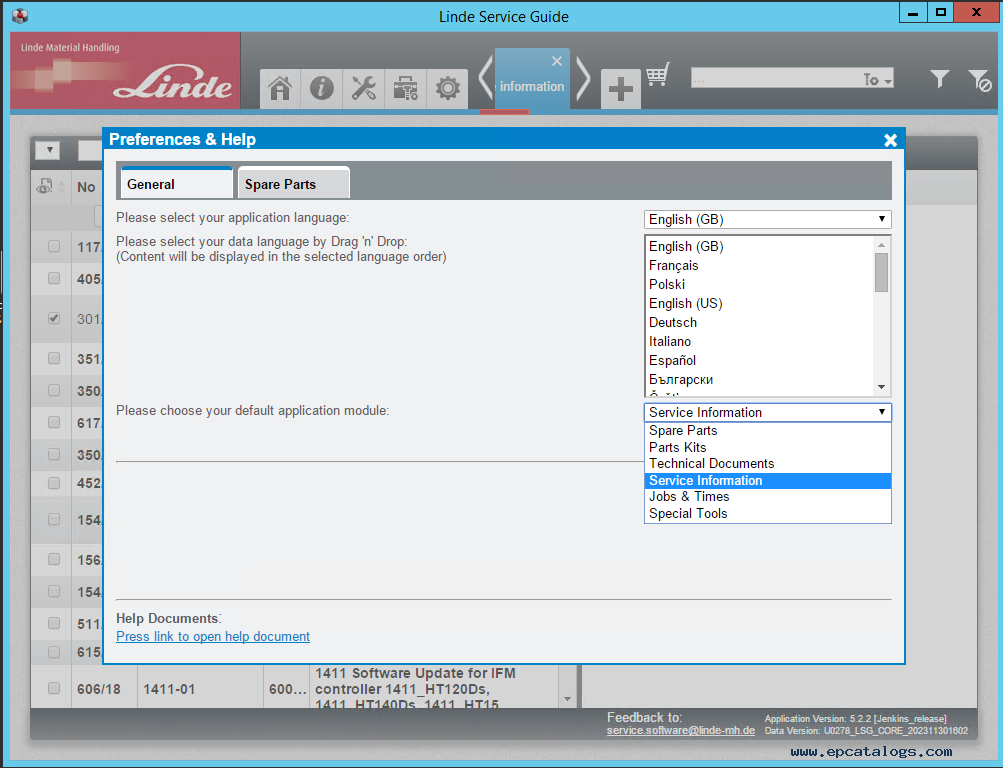Select Italiano in data language list

[759, 341]
